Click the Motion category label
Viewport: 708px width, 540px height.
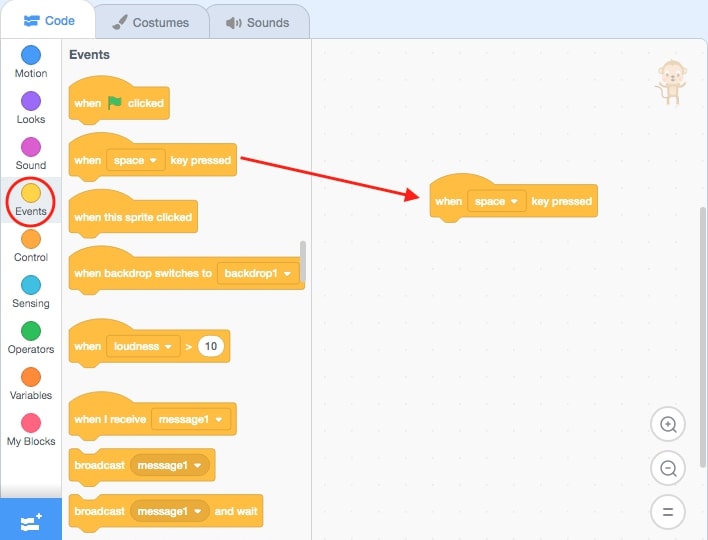[31, 73]
